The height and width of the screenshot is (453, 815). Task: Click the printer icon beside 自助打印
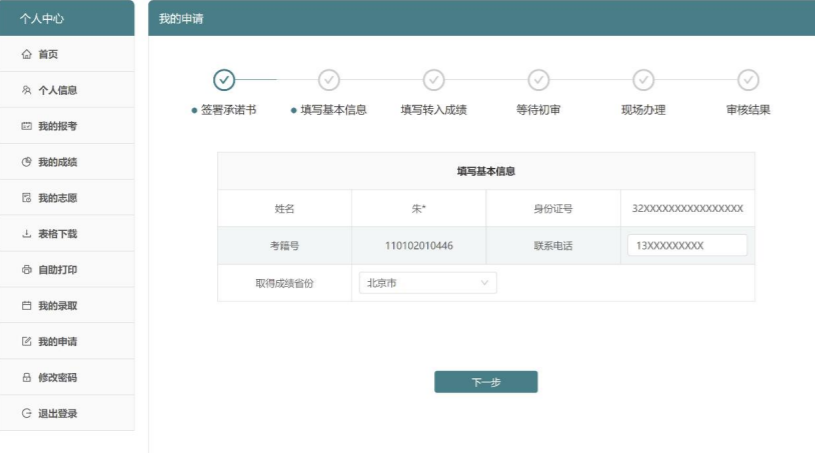(27, 270)
